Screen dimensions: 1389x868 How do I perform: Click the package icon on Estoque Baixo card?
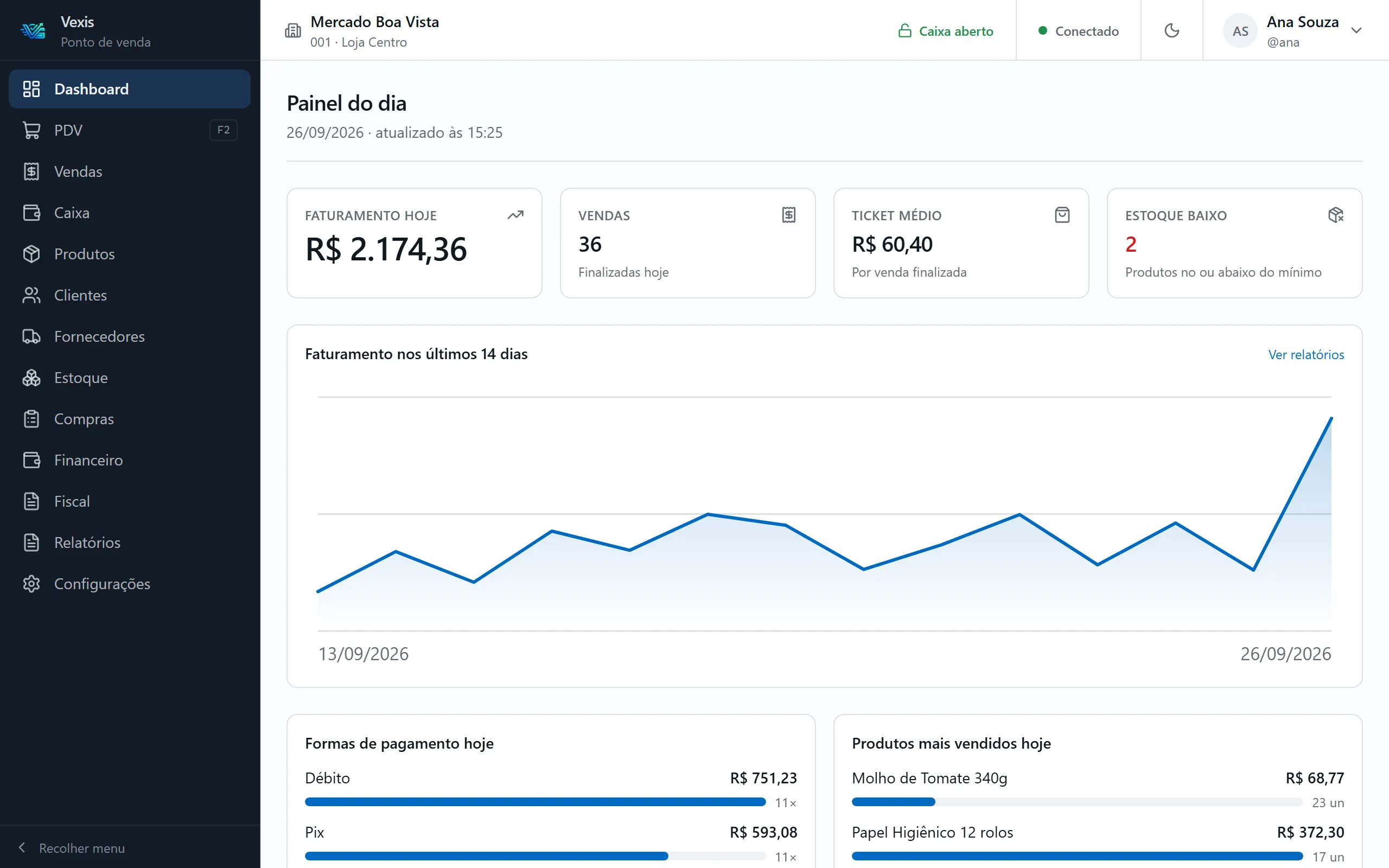pyautogui.click(x=1336, y=215)
